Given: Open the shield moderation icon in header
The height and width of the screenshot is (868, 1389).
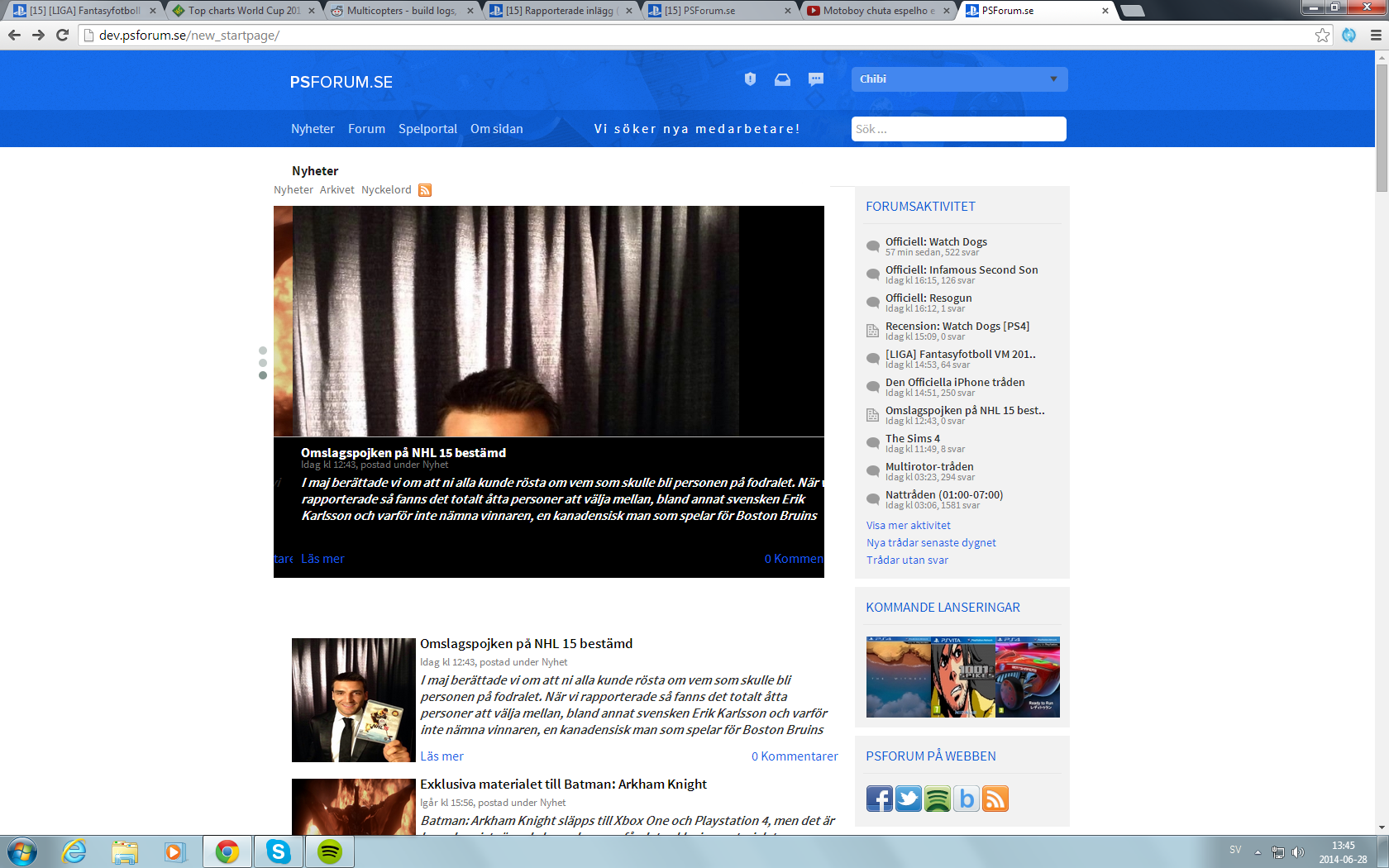Looking at the screenshot, I should [x=750, y=79].
